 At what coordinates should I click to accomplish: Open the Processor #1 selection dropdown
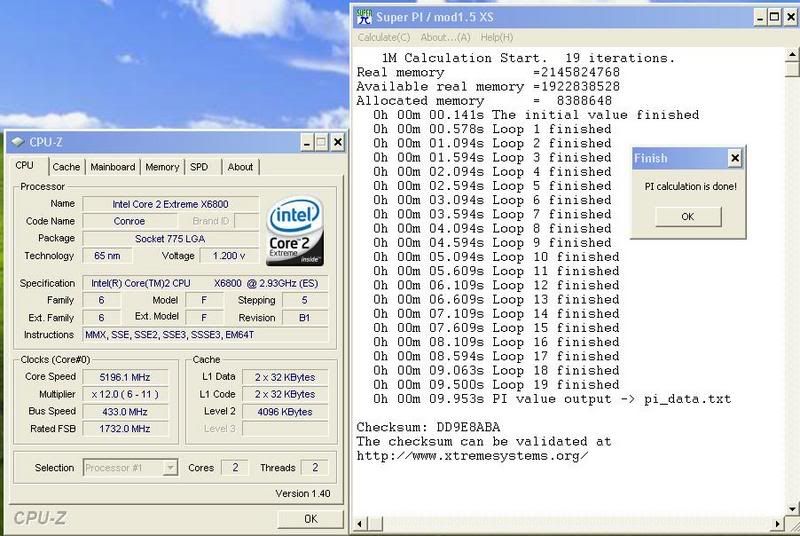point(170,467)
